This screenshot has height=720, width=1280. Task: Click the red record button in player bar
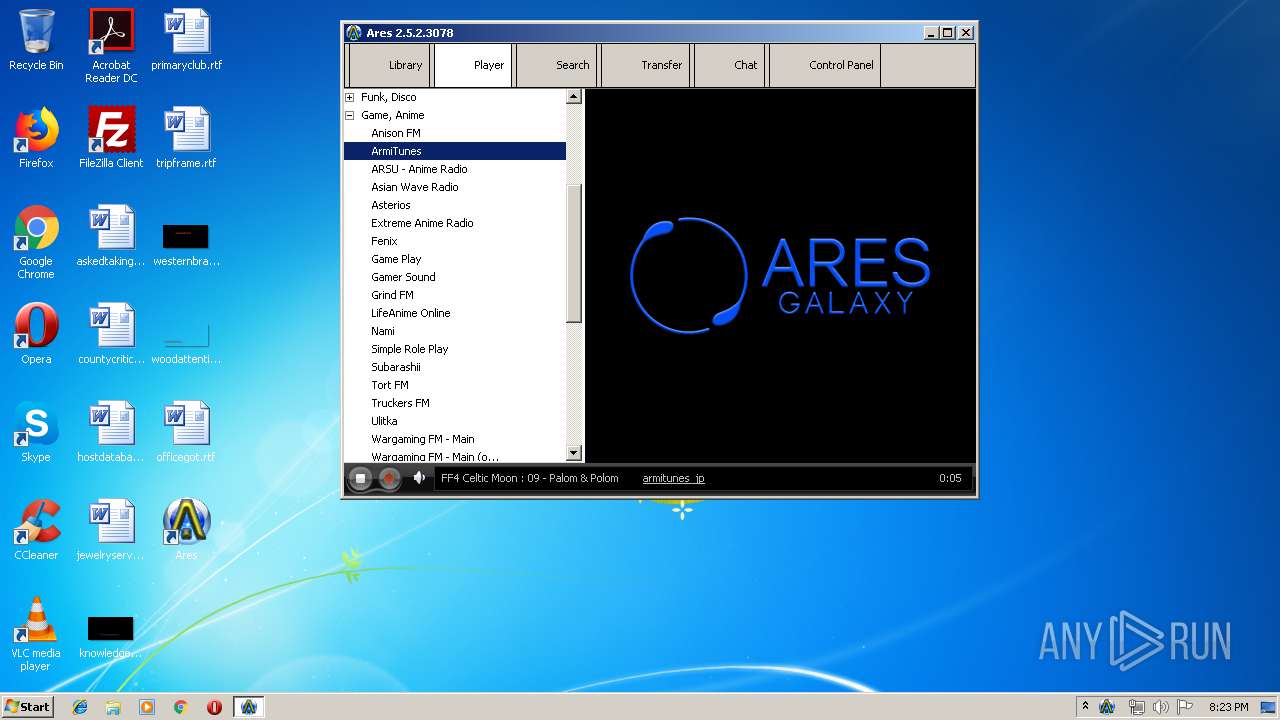click(389, 479)
